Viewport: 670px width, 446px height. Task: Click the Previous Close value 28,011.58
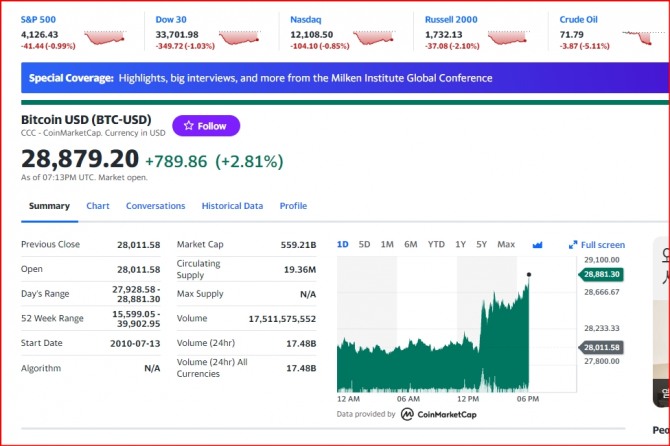[138, 245]
